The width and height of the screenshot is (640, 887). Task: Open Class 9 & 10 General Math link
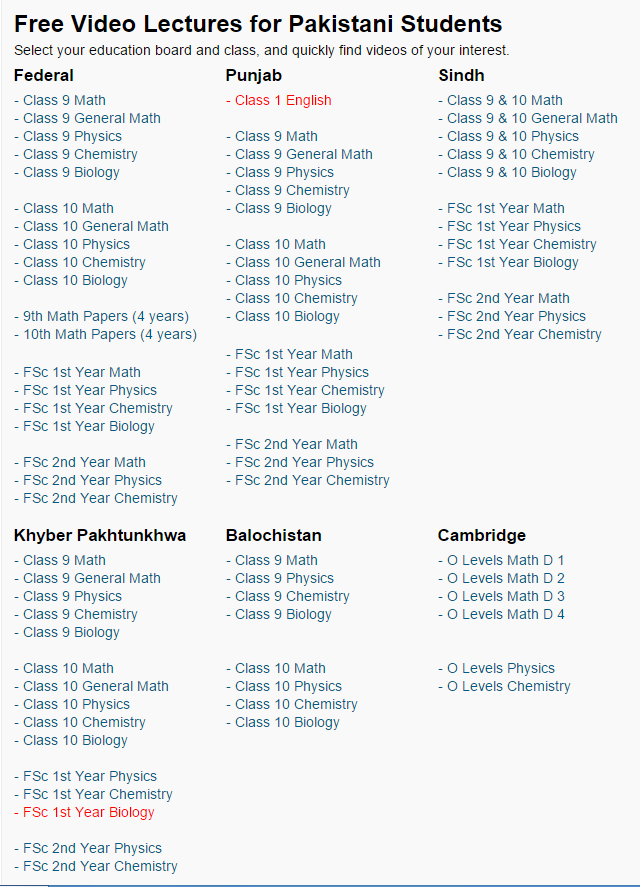pos(532,118)
